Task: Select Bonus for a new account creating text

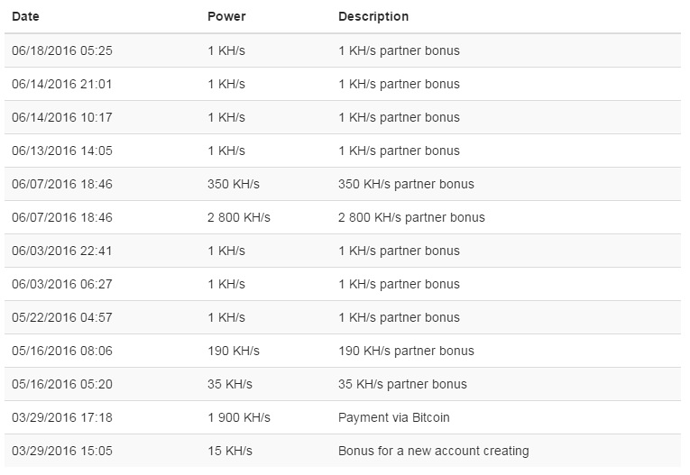Action: pyautogui.click(x=433, y=451)
